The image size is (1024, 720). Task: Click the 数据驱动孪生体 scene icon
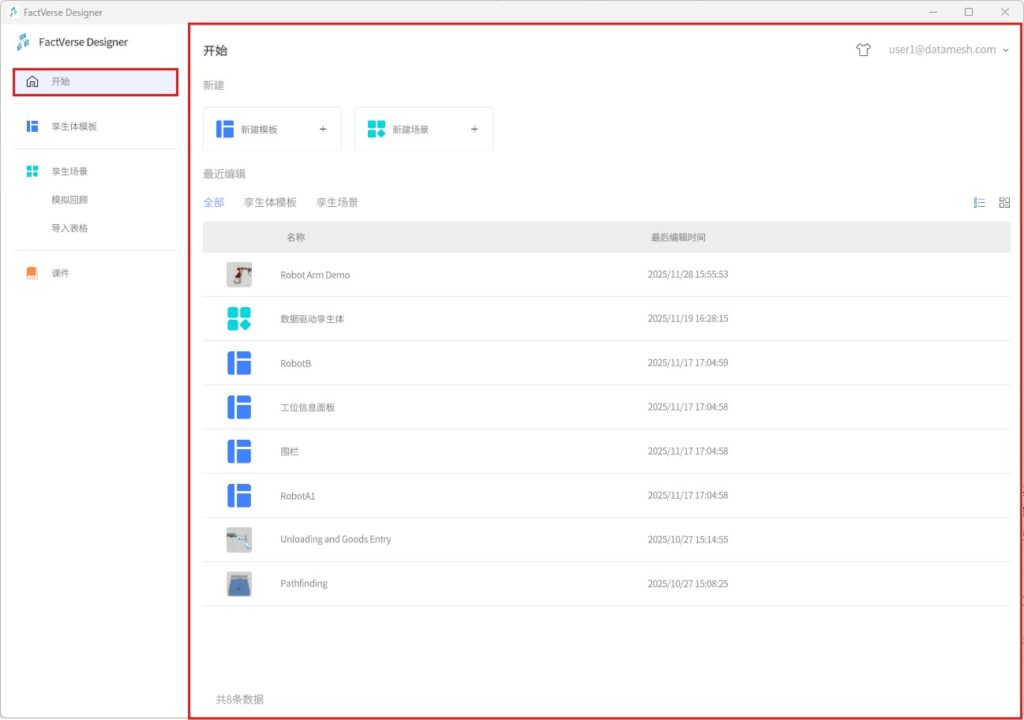pos(239,319)
